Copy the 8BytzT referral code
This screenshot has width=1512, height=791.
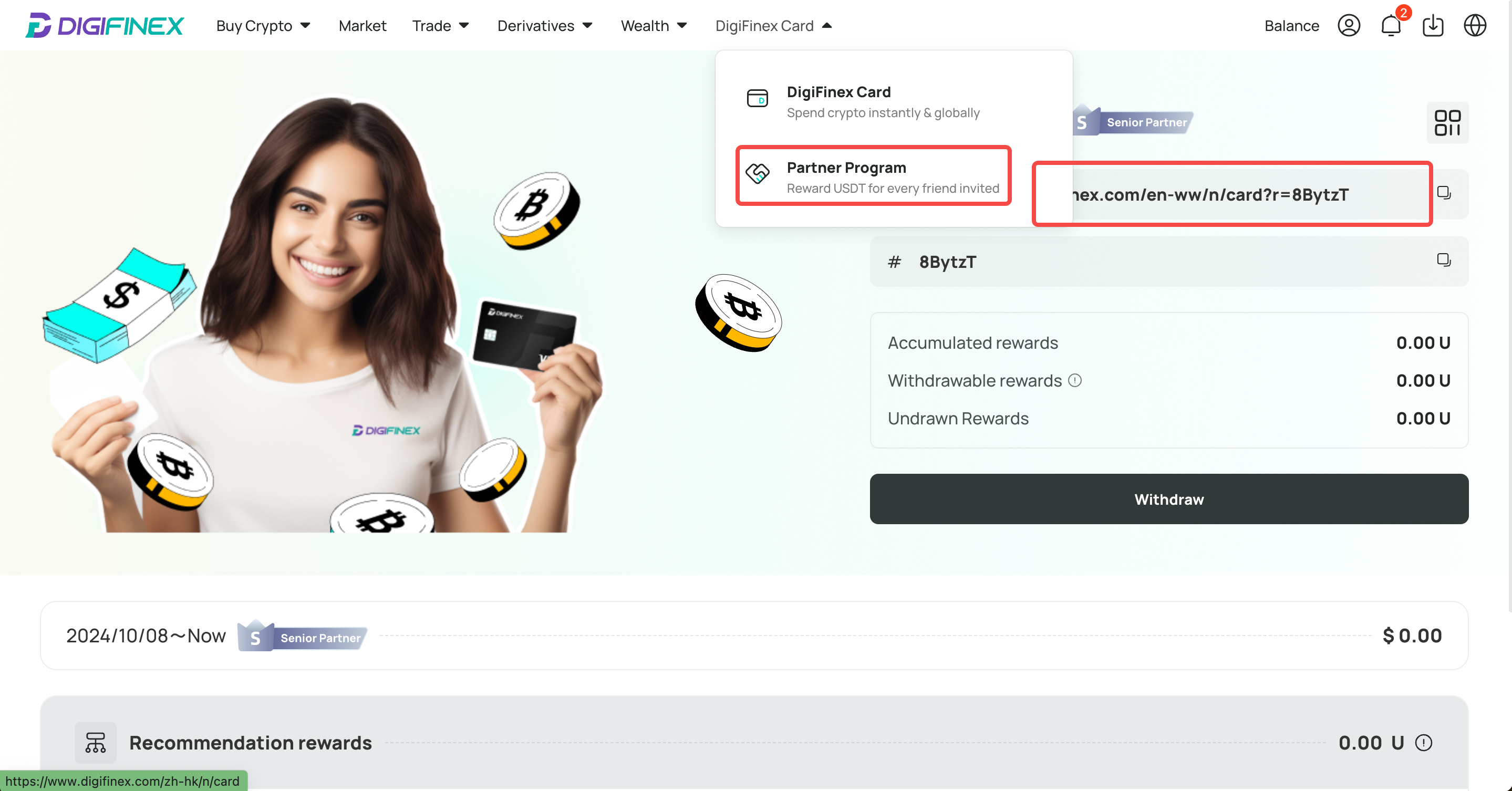point(1444,260)
